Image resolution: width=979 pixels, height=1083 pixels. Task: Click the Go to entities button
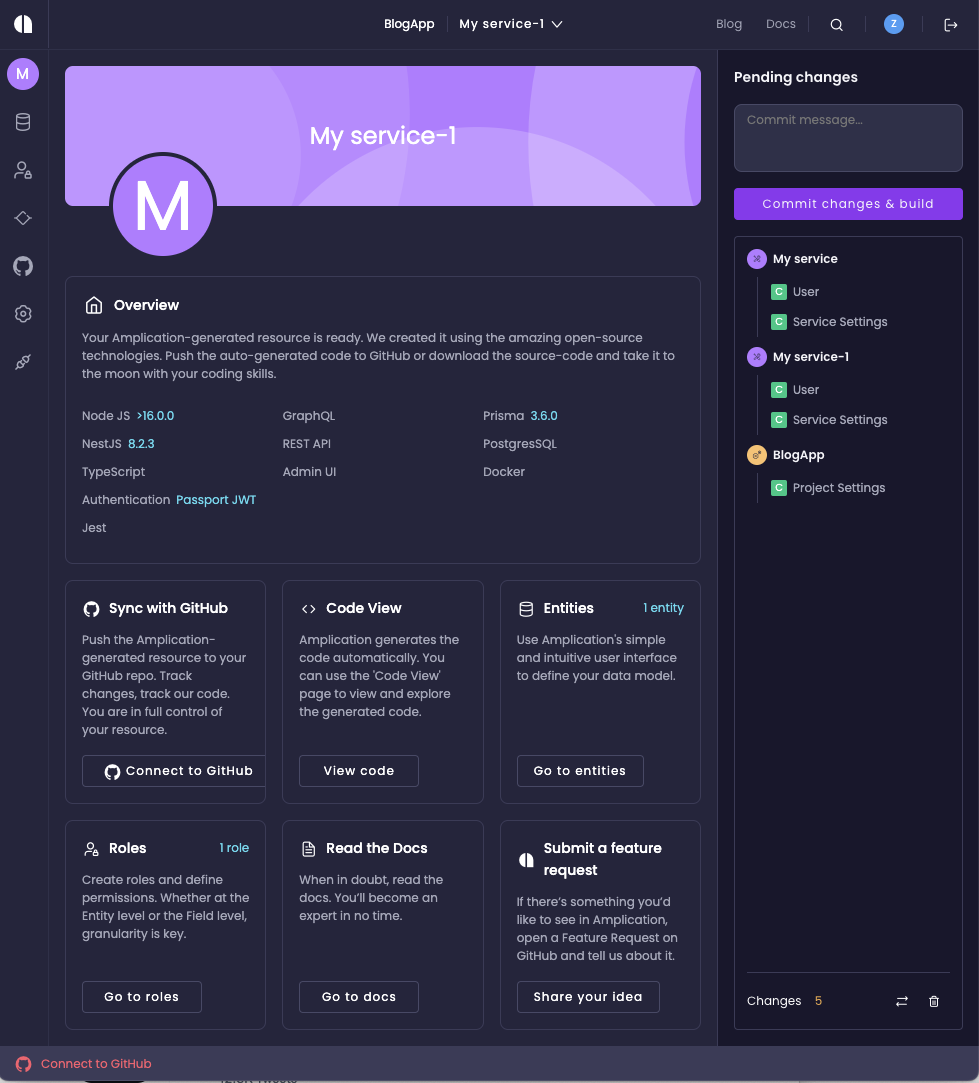click(x=580, y=771)
